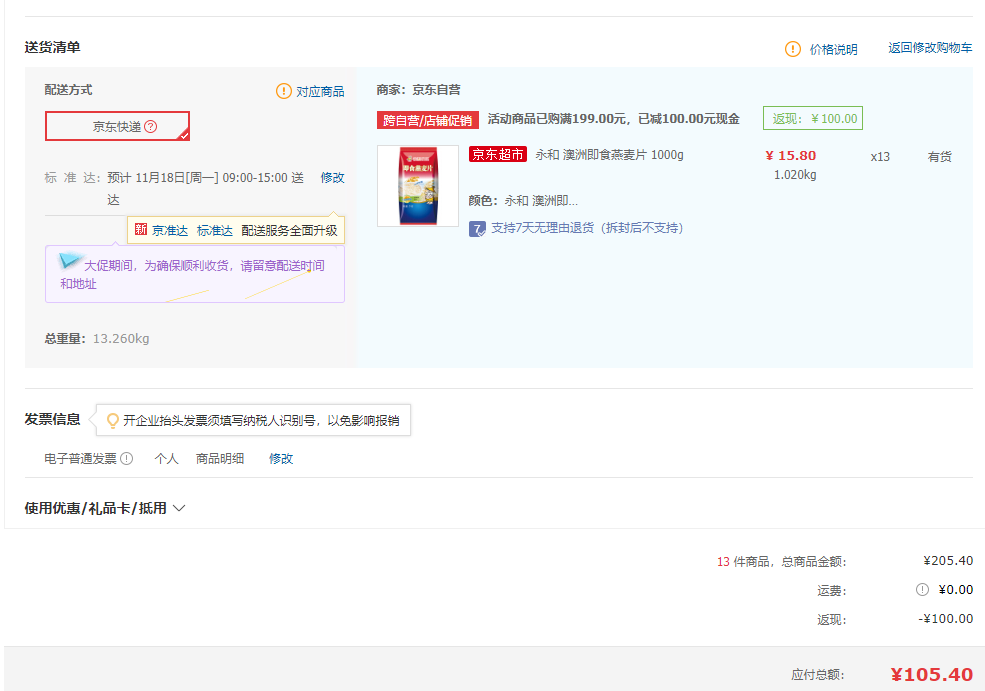Click the quantity text x13
The height and width of the screenshot is (691, 985).
pyautogui.click(x=880, y=156)
